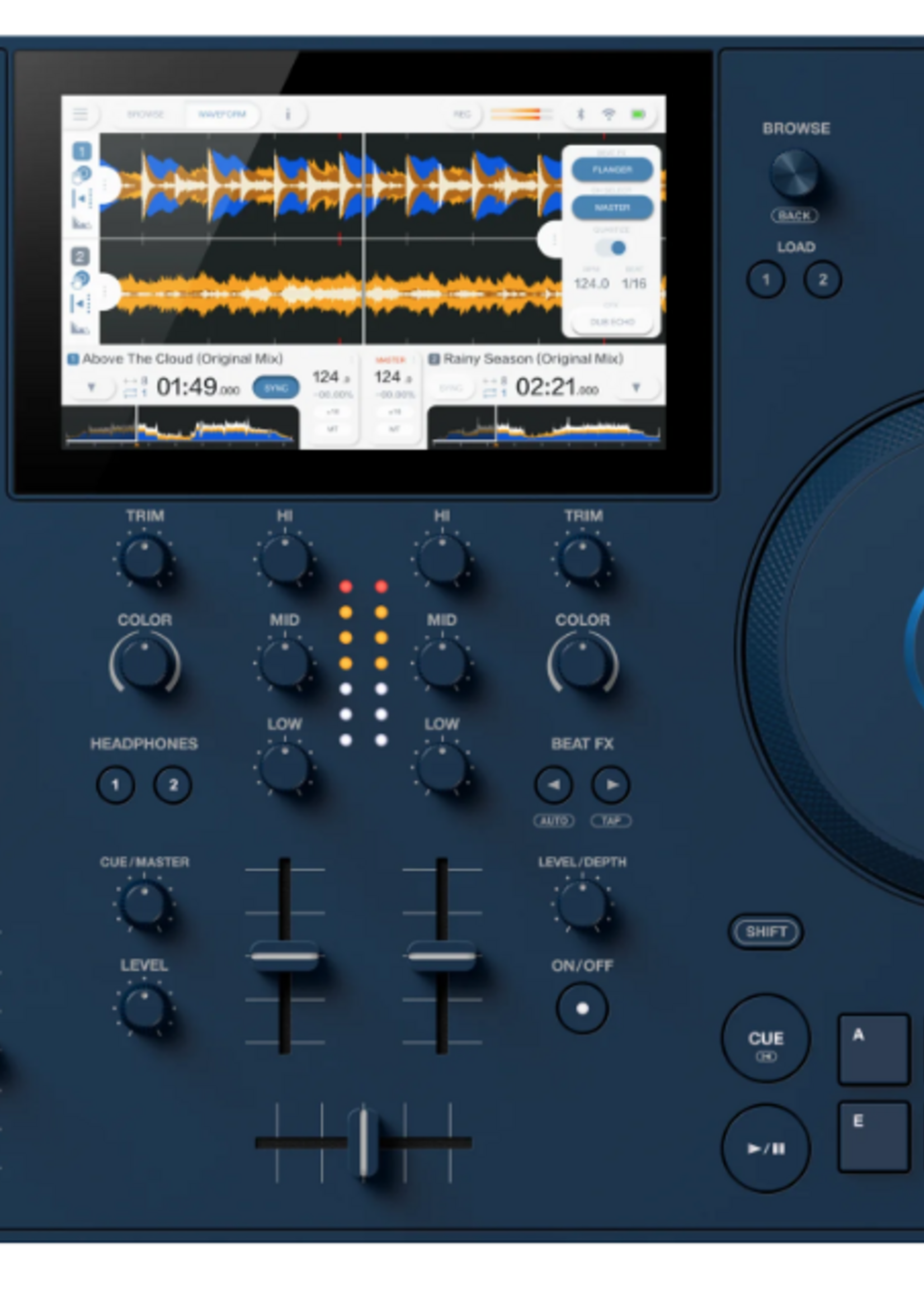
Task: Open the FLANGER effect selector
Action: click(x=612, y=170)
